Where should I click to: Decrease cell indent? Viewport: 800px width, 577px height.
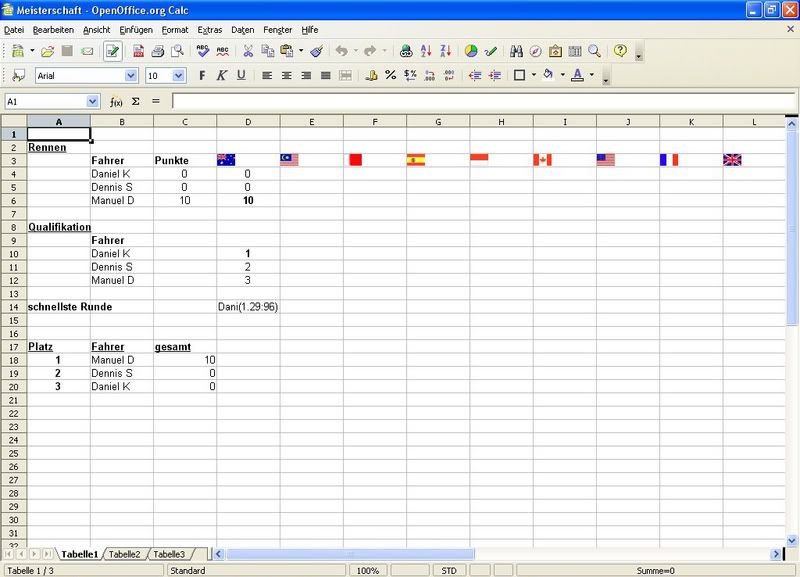pos(474,76)
